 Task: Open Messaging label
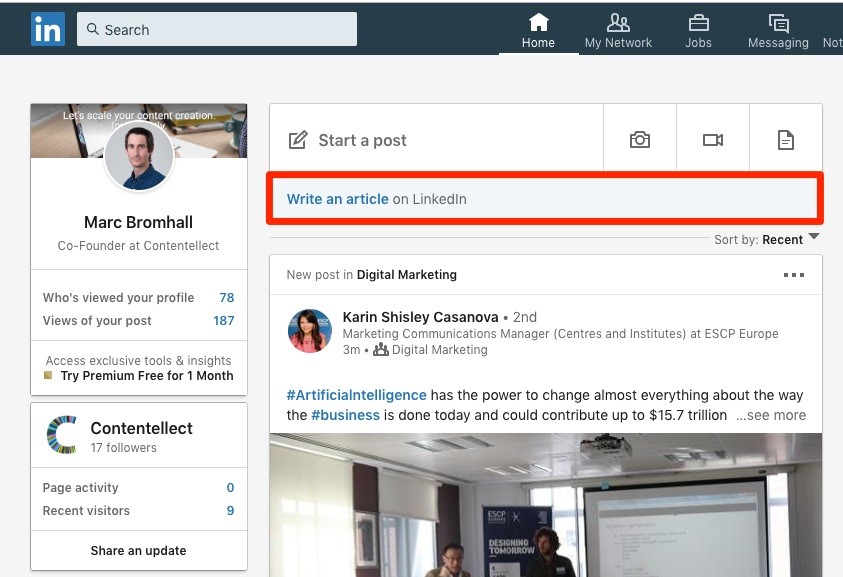tap(778, 42)
